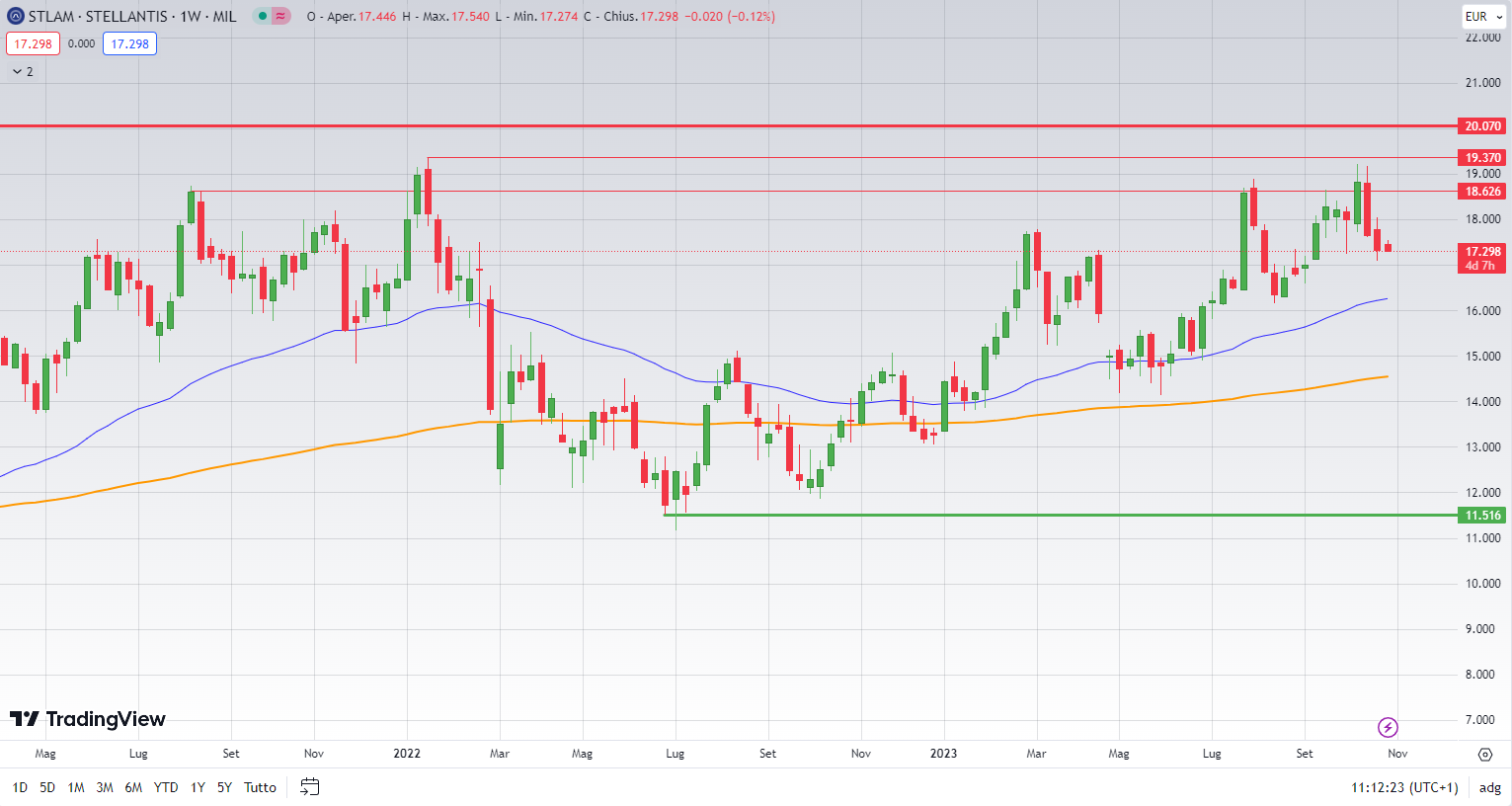This screenshot has width=1512, height=806.
Task: Click the Max. value 17.540
Action: pyautogui.click(x=470, y=16)
